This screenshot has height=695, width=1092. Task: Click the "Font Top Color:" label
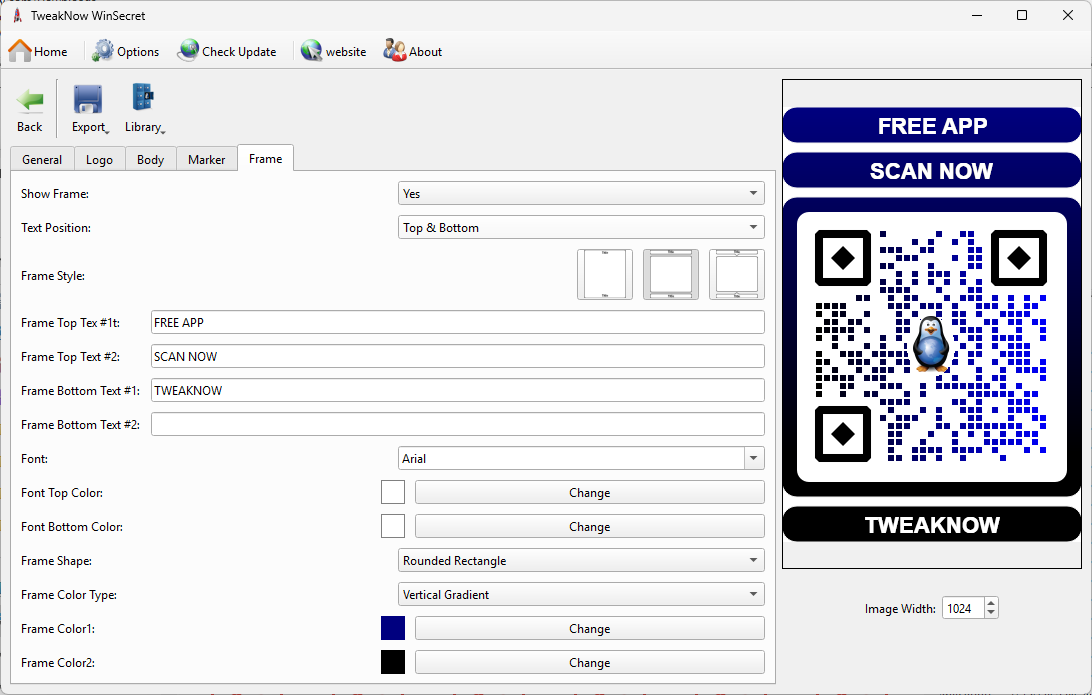coord(62,492)
